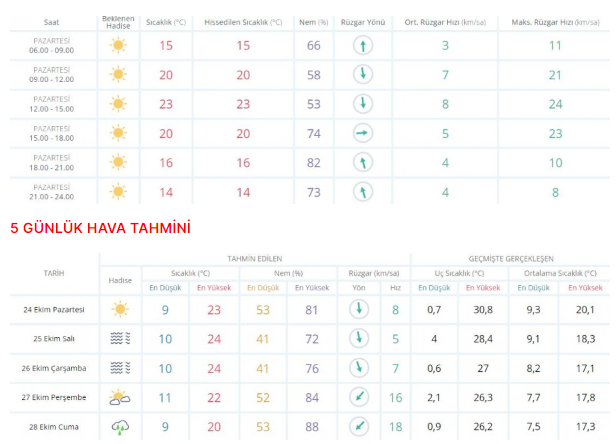Click the sun icon for 06.00-09.00
Image resolution: width=616 pixels, height=444 pixels.
pos(119,45)
